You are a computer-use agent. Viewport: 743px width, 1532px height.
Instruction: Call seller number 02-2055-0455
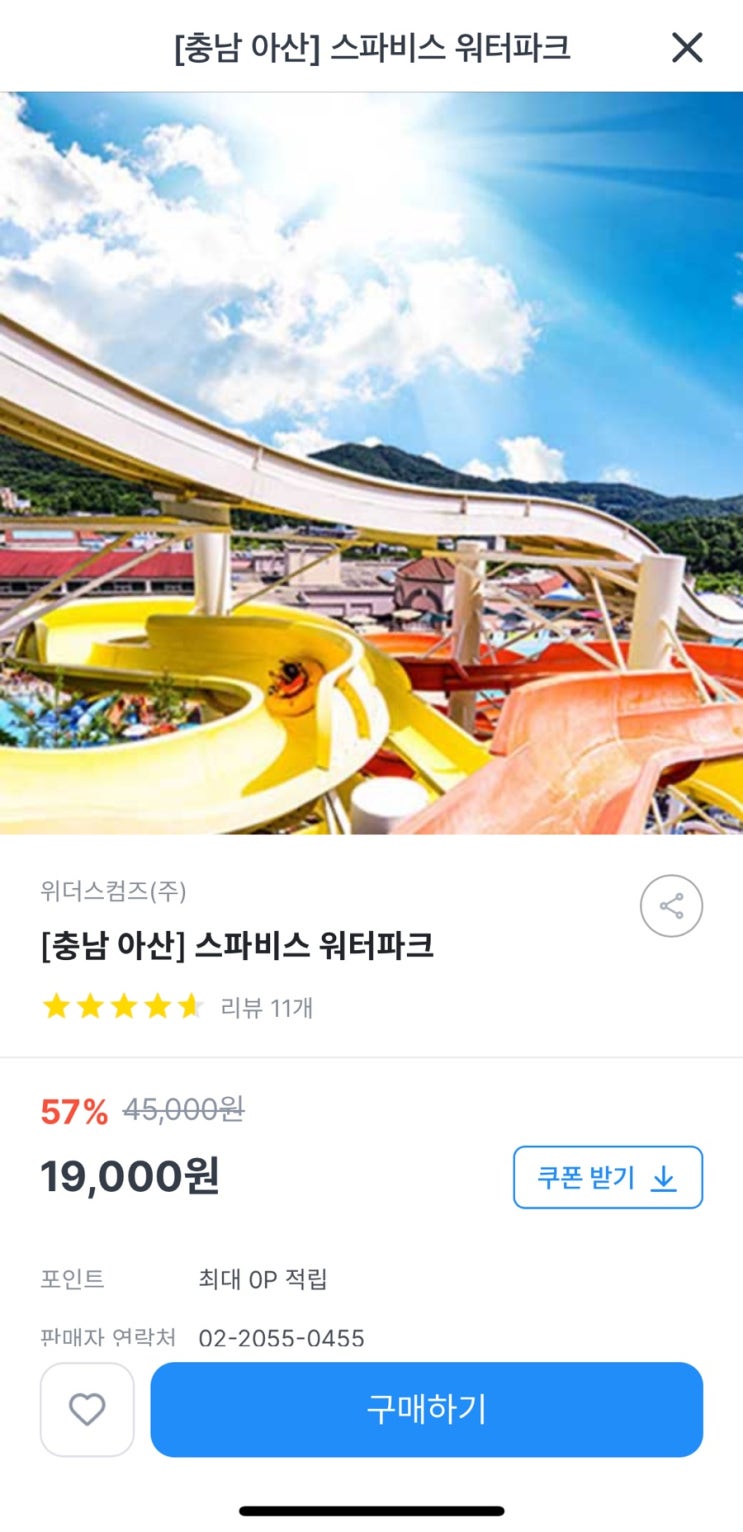pyautogui.click(x=281, y=1338)
